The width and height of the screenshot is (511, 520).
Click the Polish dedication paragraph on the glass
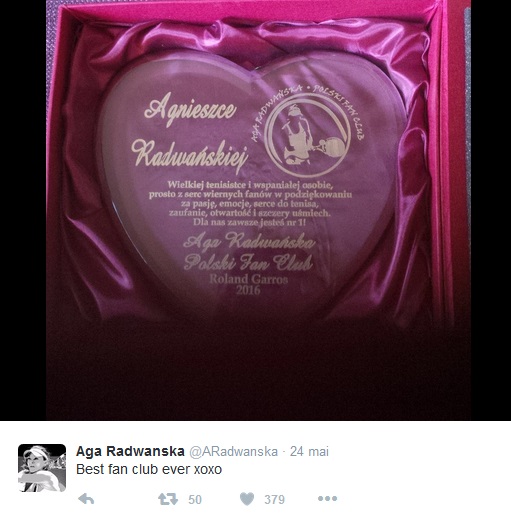pyautogui.click(x=250, y=203)
